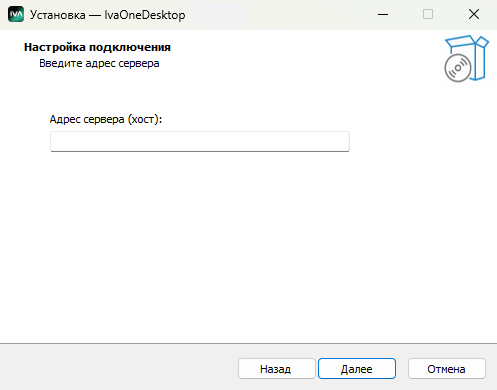Click the server address (хост) input field
The height and width of the screenshot is (390, 497).
(200, 141)
